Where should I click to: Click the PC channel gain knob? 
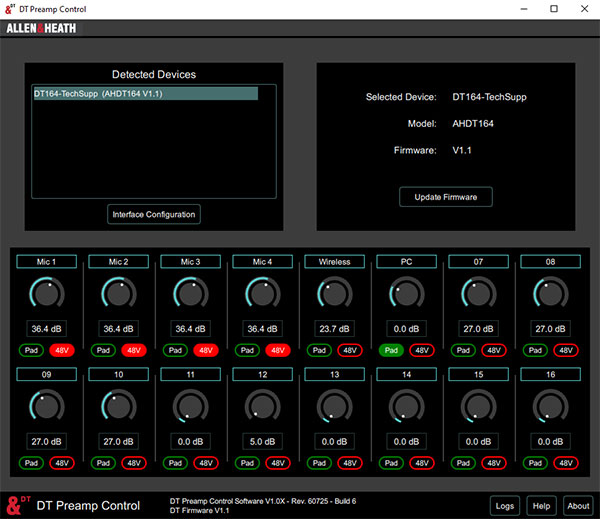click(406, 294)
